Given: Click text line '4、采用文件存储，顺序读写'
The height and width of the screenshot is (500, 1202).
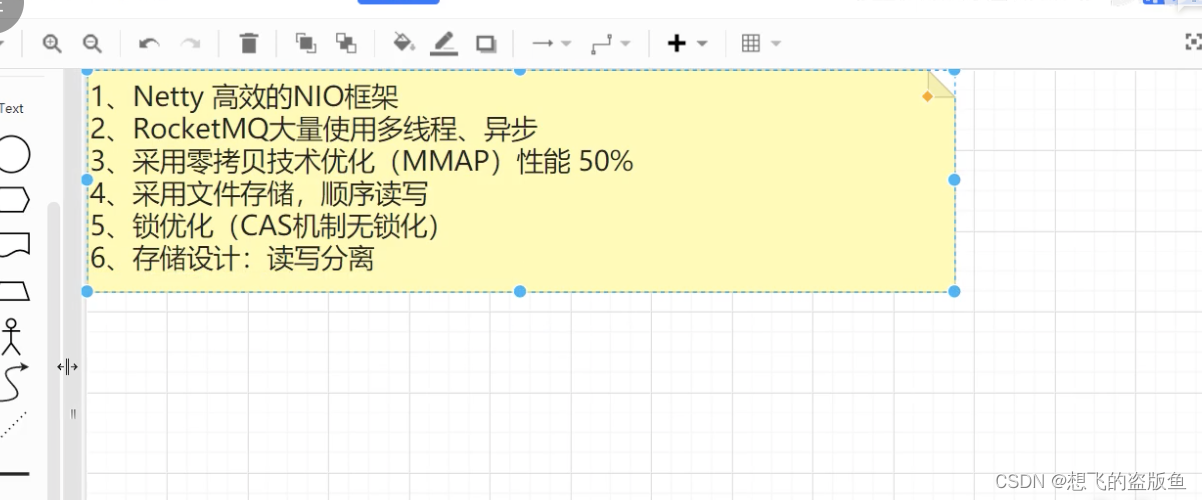Looking at the screenshot, I should pos(259,193).
